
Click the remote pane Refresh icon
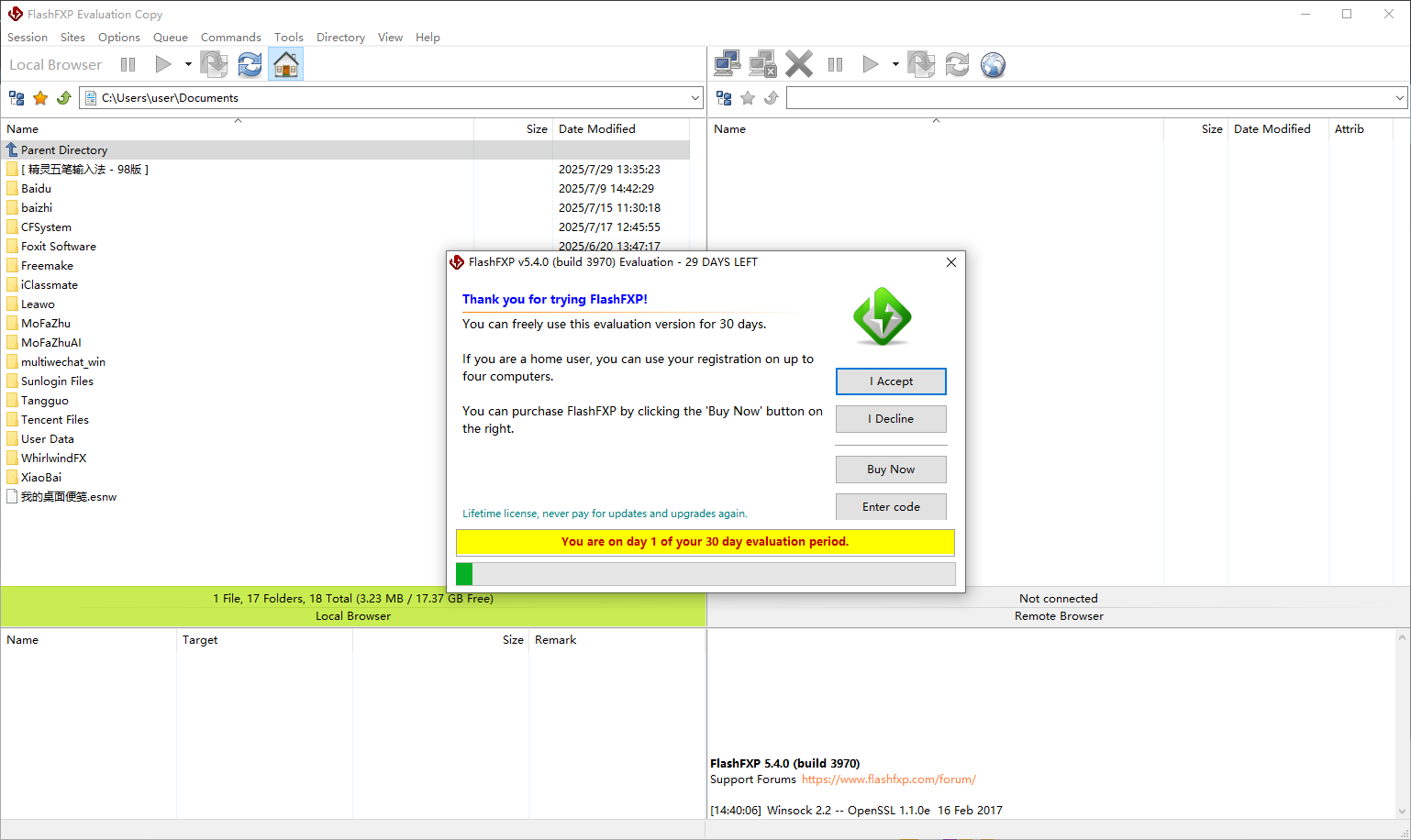957,64
